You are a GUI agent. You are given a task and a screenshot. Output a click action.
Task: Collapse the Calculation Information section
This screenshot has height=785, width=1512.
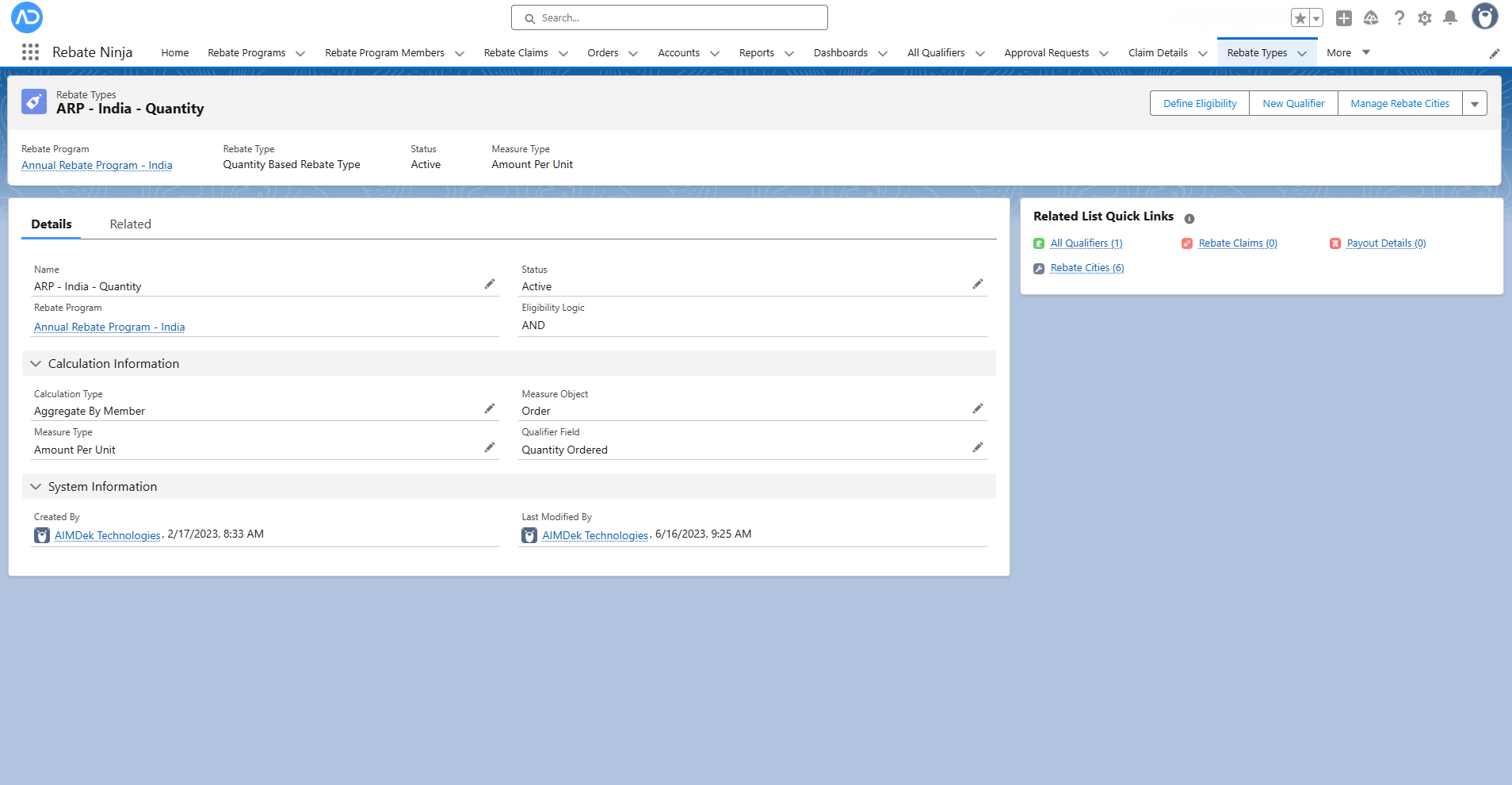pyautogui.click(x=36, y=364)
